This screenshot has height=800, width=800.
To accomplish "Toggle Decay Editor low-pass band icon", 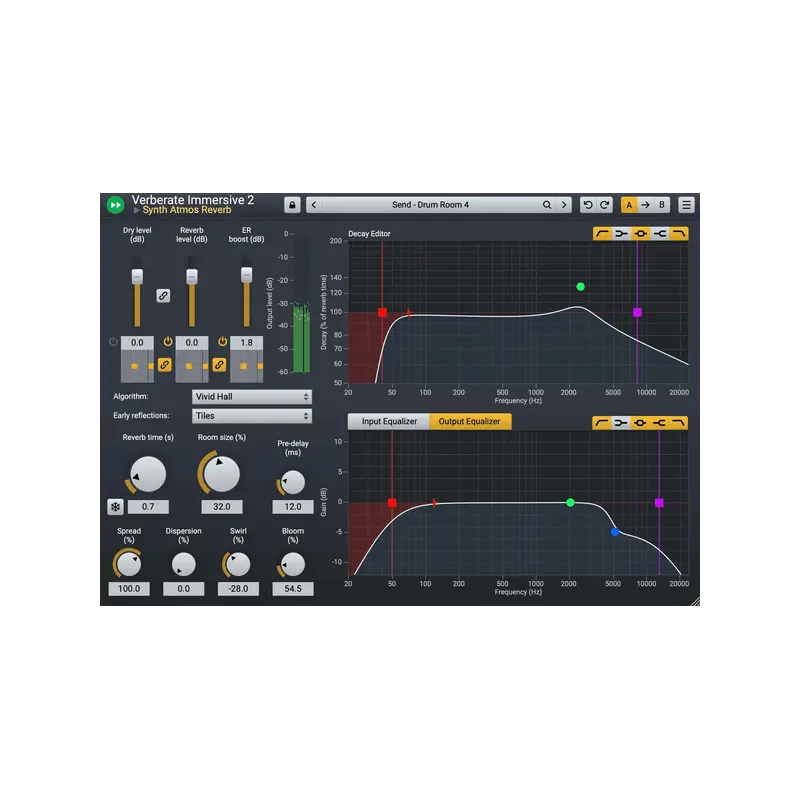I will pos(679,234).
